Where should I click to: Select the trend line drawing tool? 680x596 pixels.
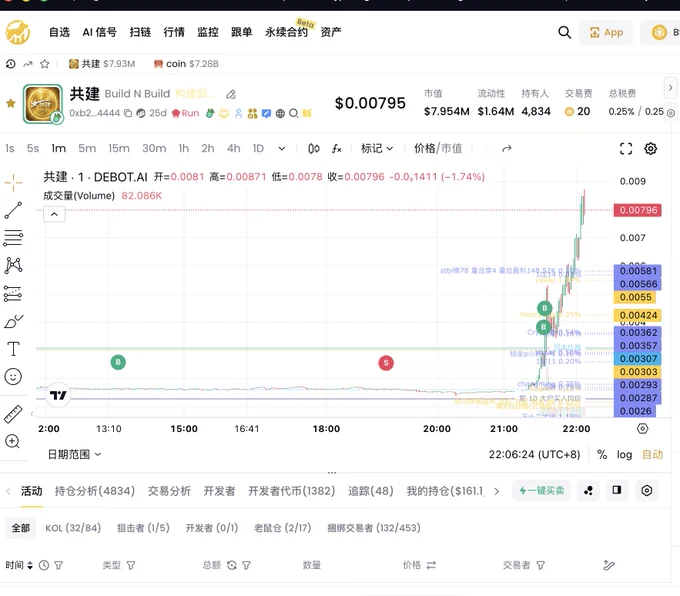13,210
